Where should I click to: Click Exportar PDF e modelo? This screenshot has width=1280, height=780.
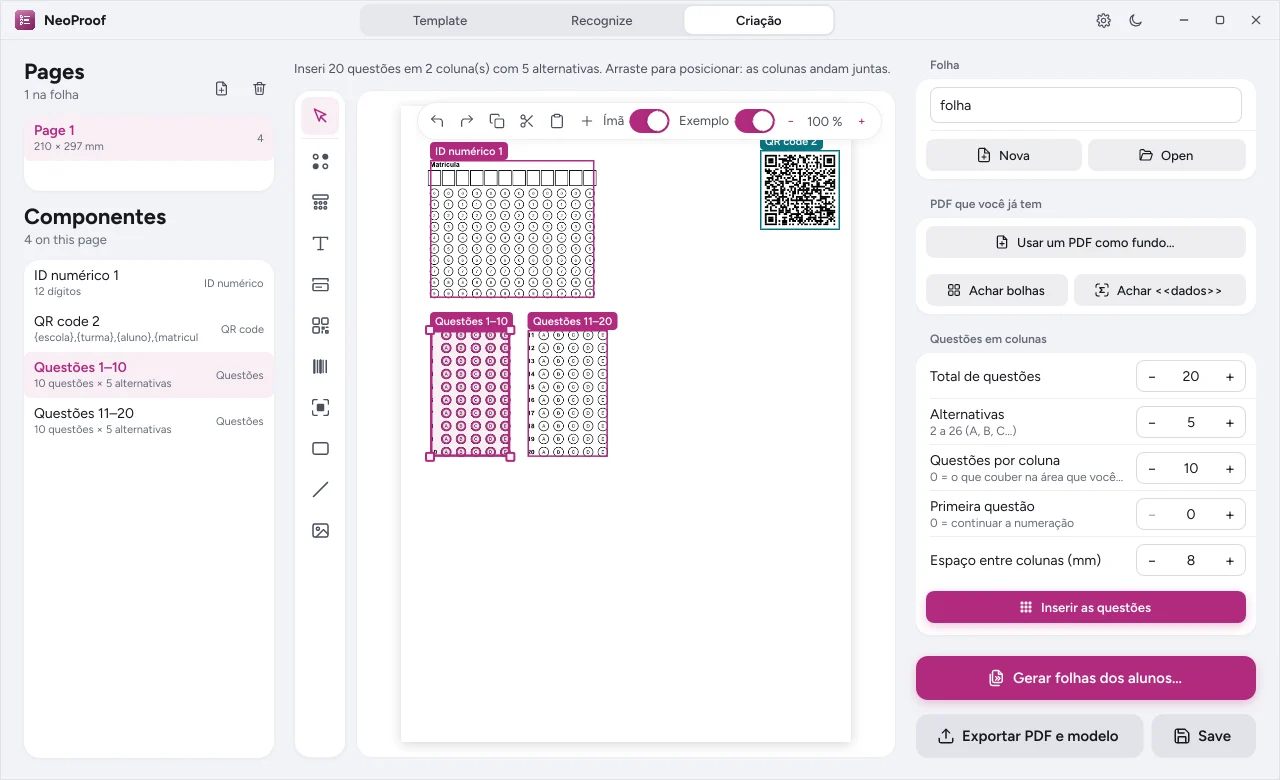[1030, 736]
